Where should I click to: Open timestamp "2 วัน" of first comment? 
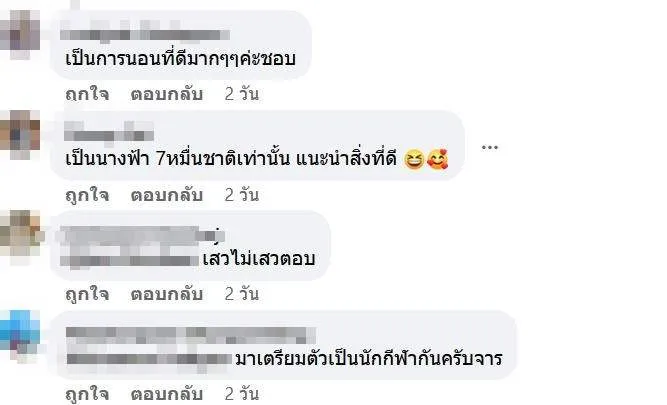click(x=242, y=94)
